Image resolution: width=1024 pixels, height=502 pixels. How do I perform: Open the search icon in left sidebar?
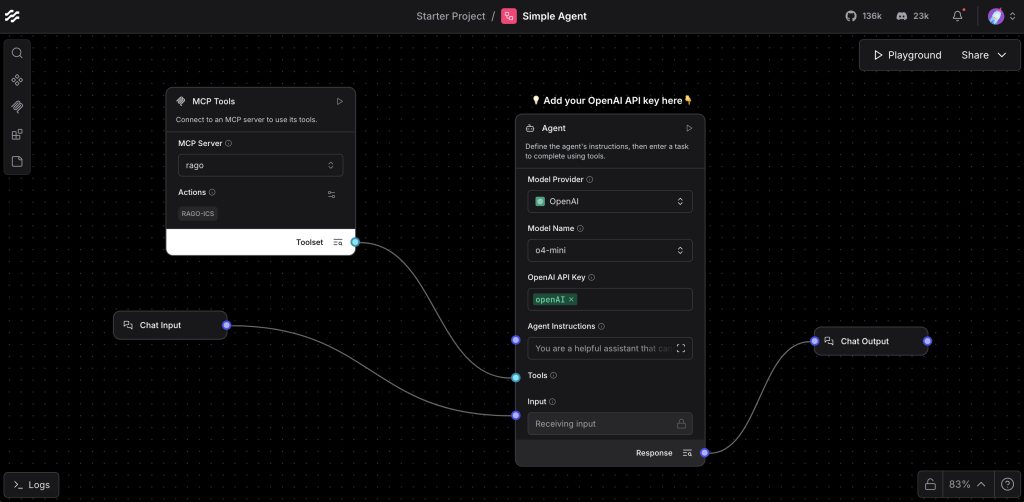(x=17, y=53)
